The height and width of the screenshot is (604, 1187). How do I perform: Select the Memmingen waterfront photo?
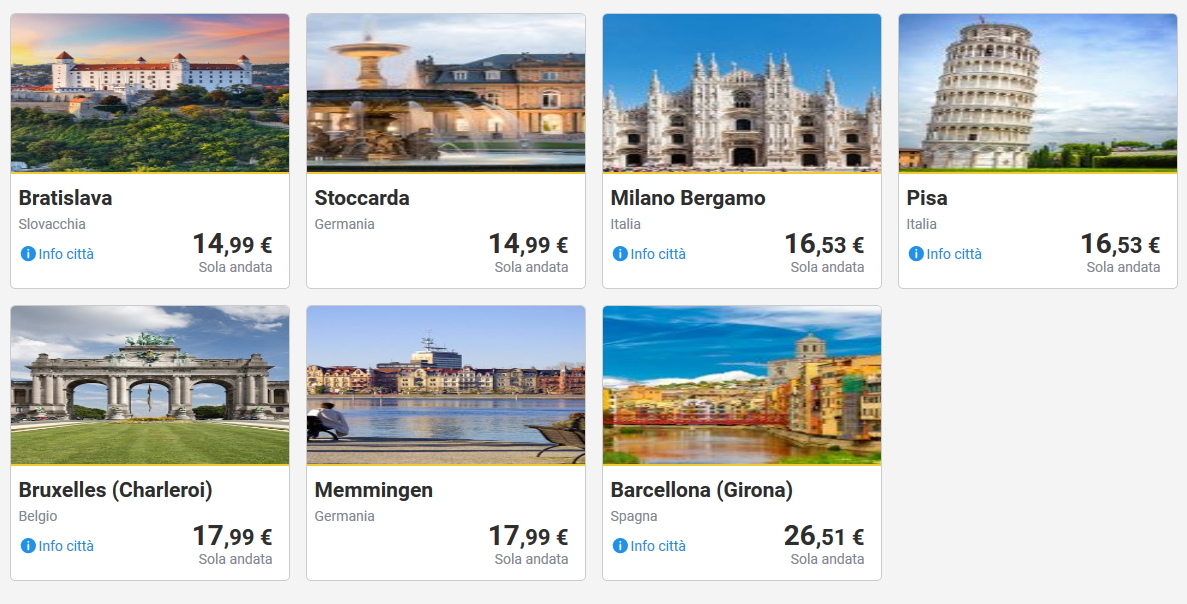click(446, 385)
